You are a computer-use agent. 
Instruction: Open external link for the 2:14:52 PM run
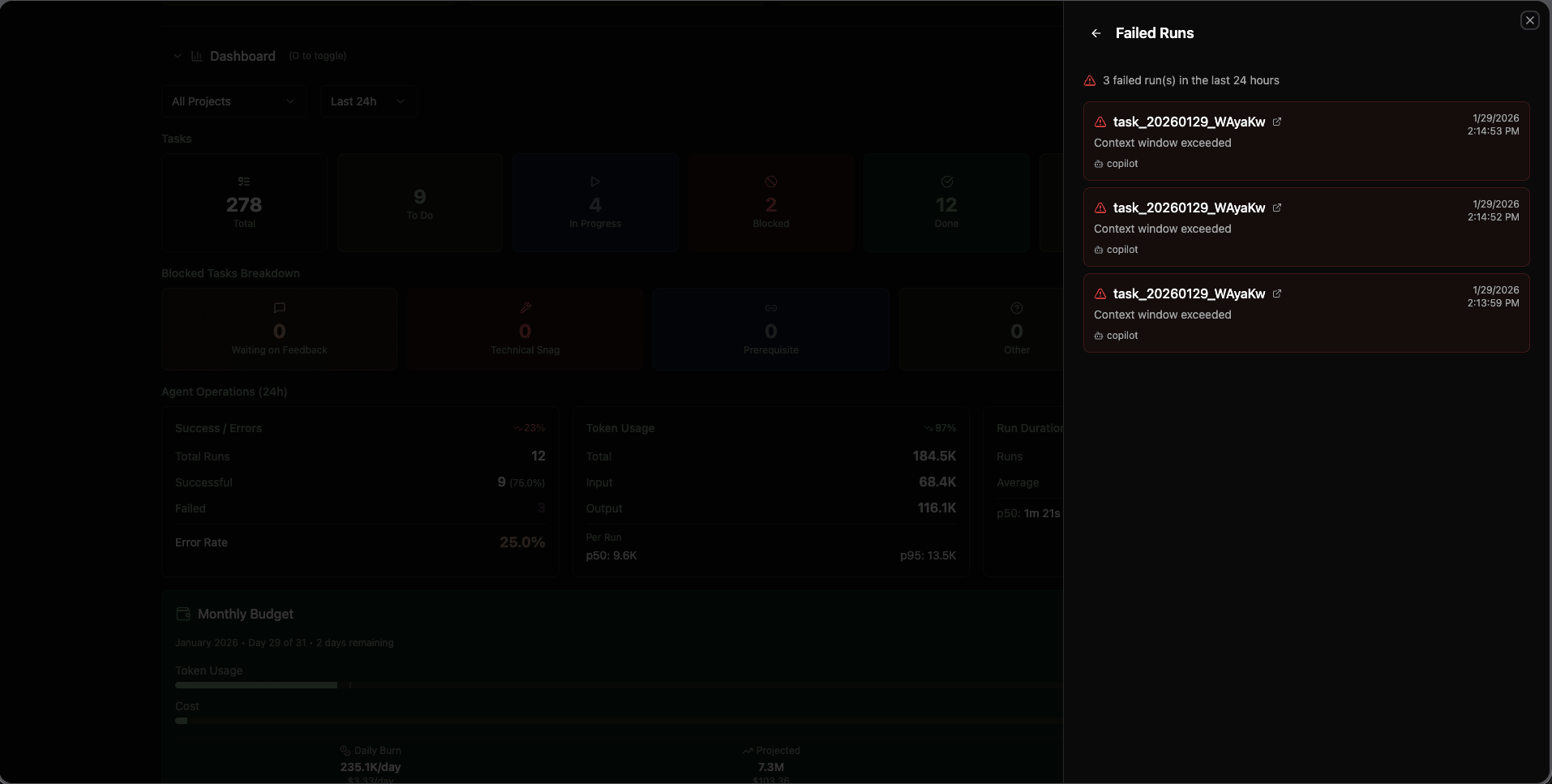[x=1277, y=208]
